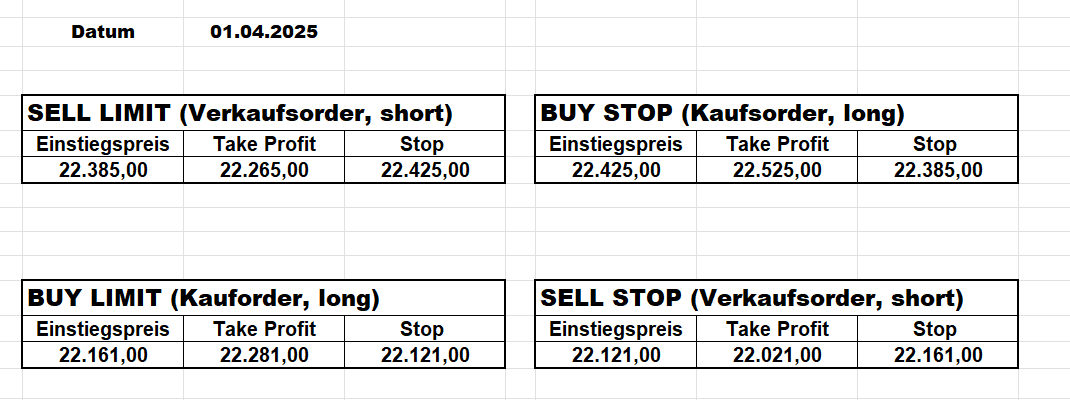Click the Datum label cell
Image resolution: width=1070 pixels, height=400 pixels.
(103, 32)
